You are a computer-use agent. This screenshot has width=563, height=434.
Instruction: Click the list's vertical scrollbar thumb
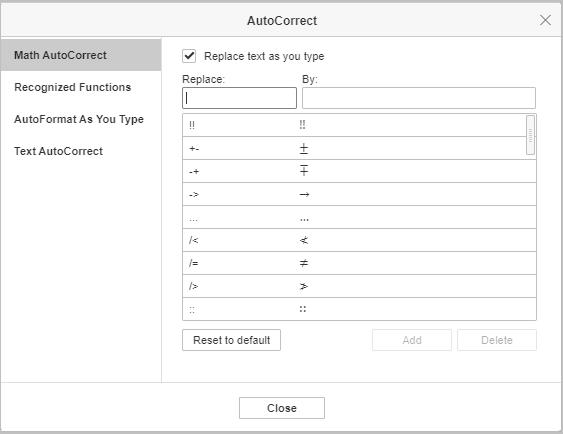(530, 135)
